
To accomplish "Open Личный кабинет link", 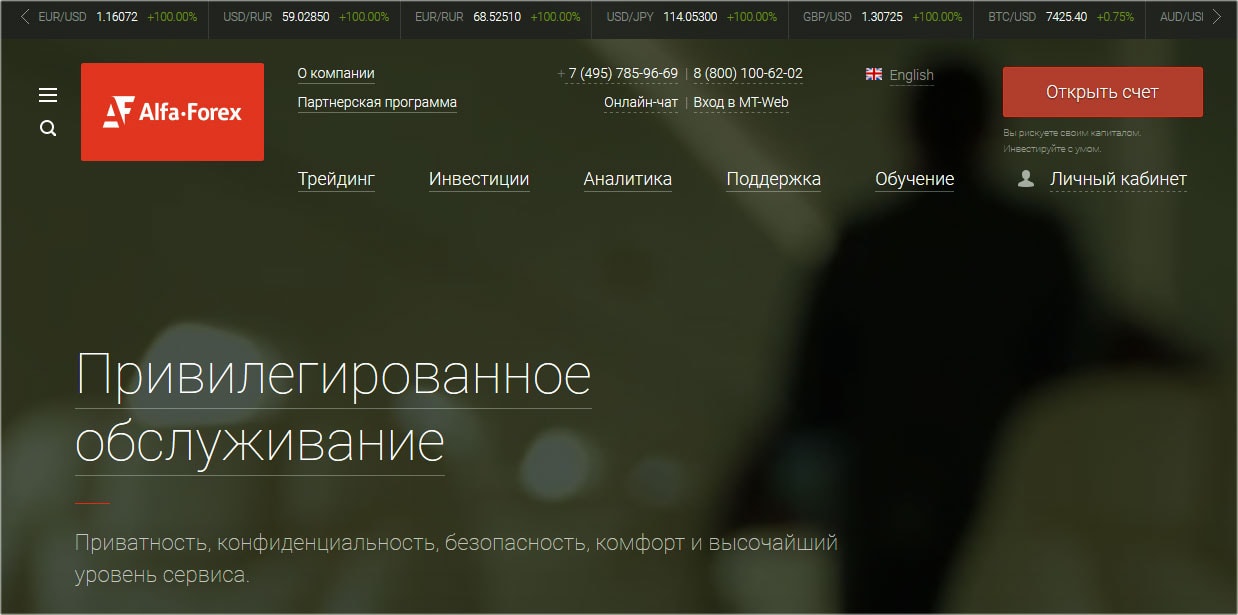I will (1117, 179).
